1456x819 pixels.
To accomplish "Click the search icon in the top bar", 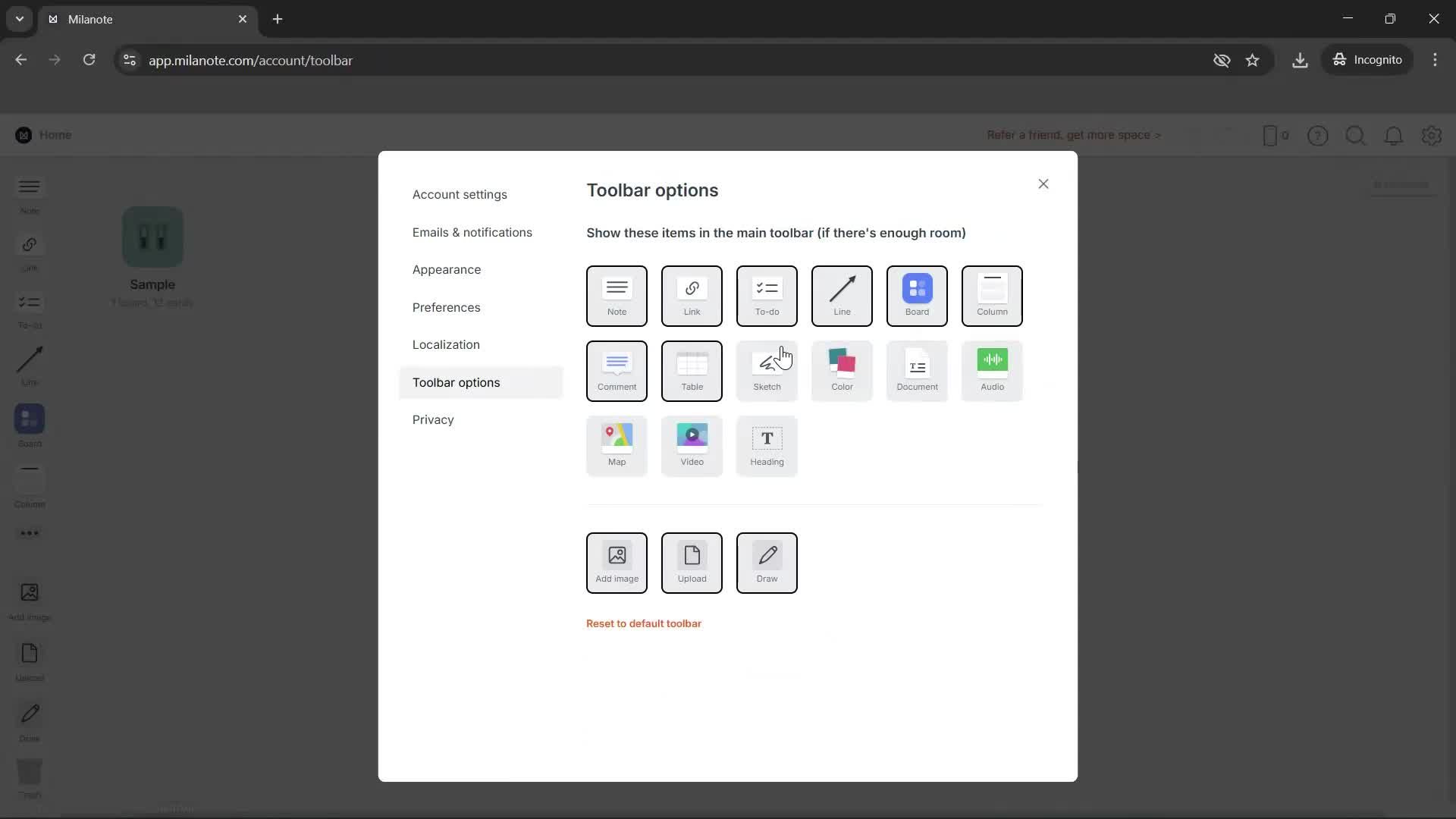I will 1356,135.
